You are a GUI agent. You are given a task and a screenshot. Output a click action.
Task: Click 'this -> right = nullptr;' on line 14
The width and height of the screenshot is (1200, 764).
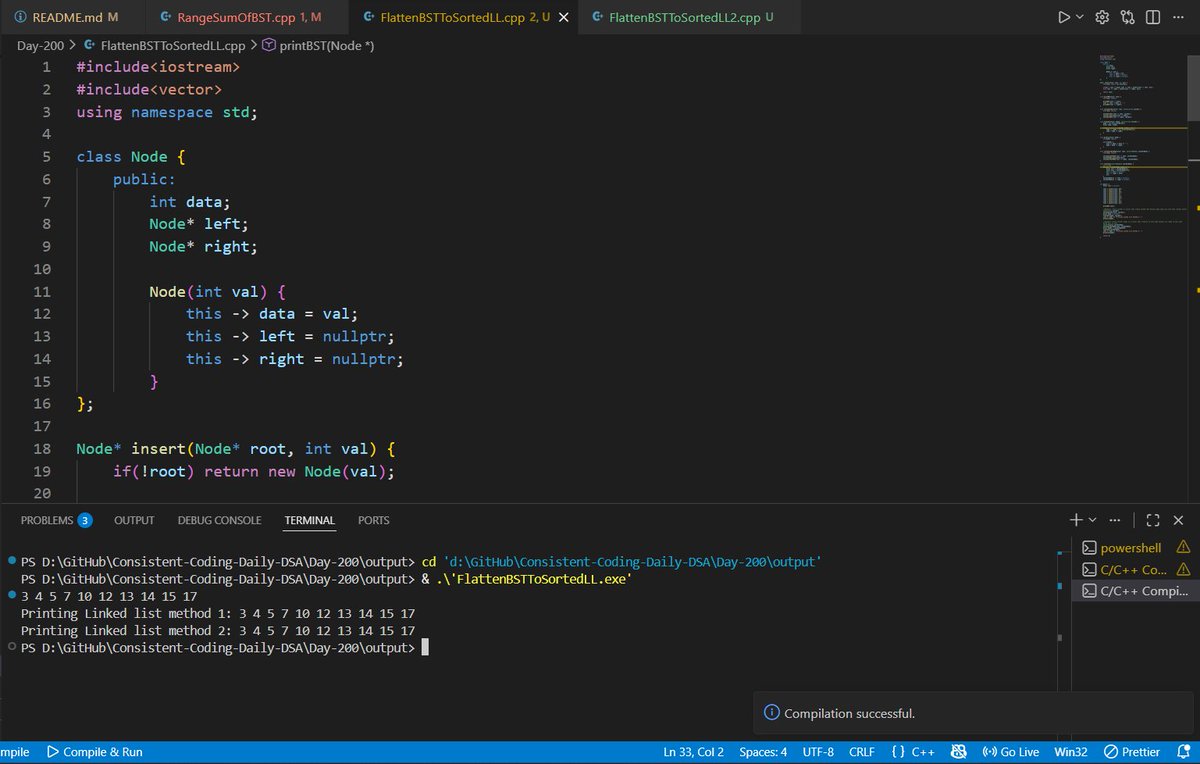point(295,359)
